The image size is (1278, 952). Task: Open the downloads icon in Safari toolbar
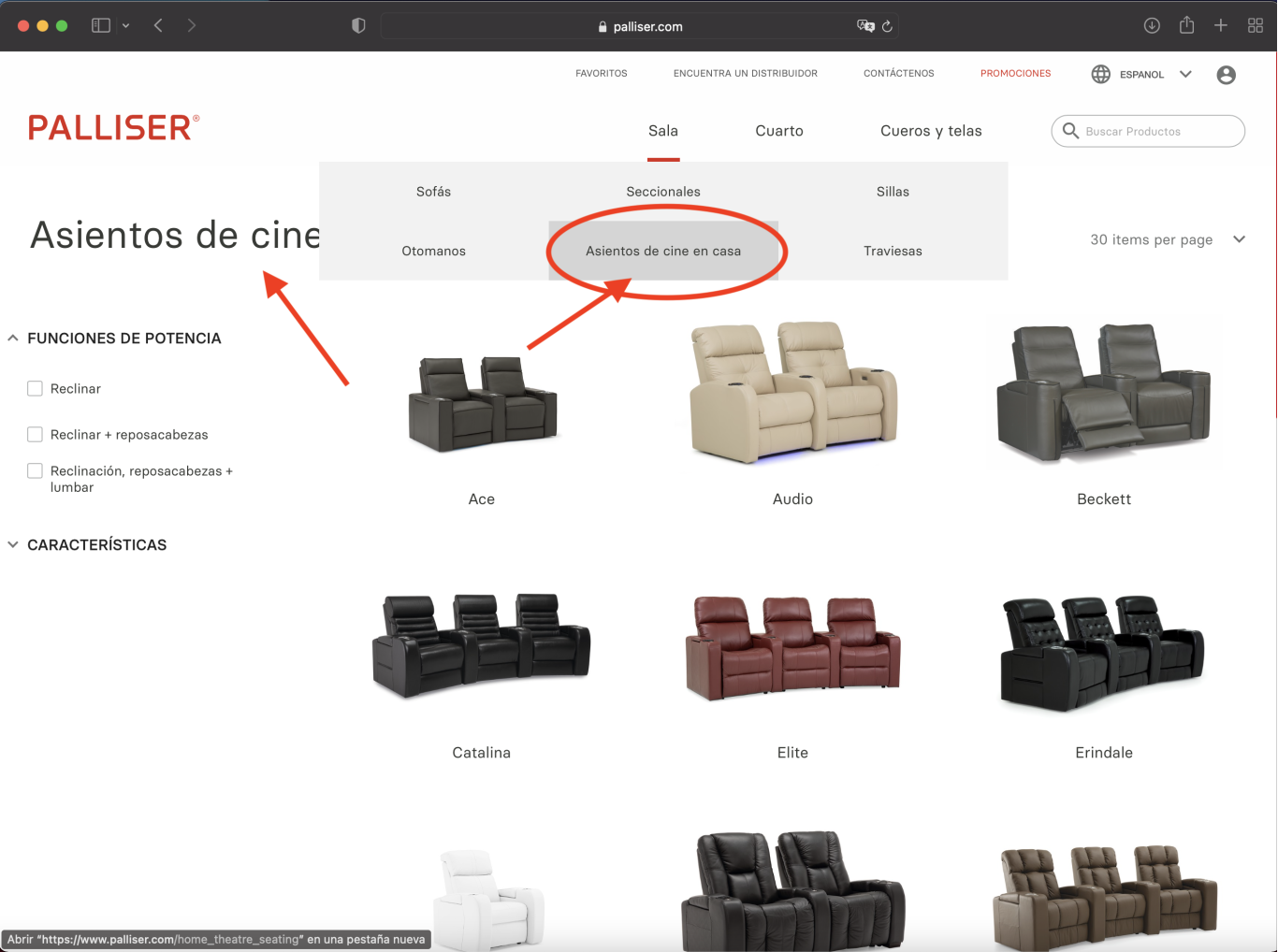pos(1152,25)
